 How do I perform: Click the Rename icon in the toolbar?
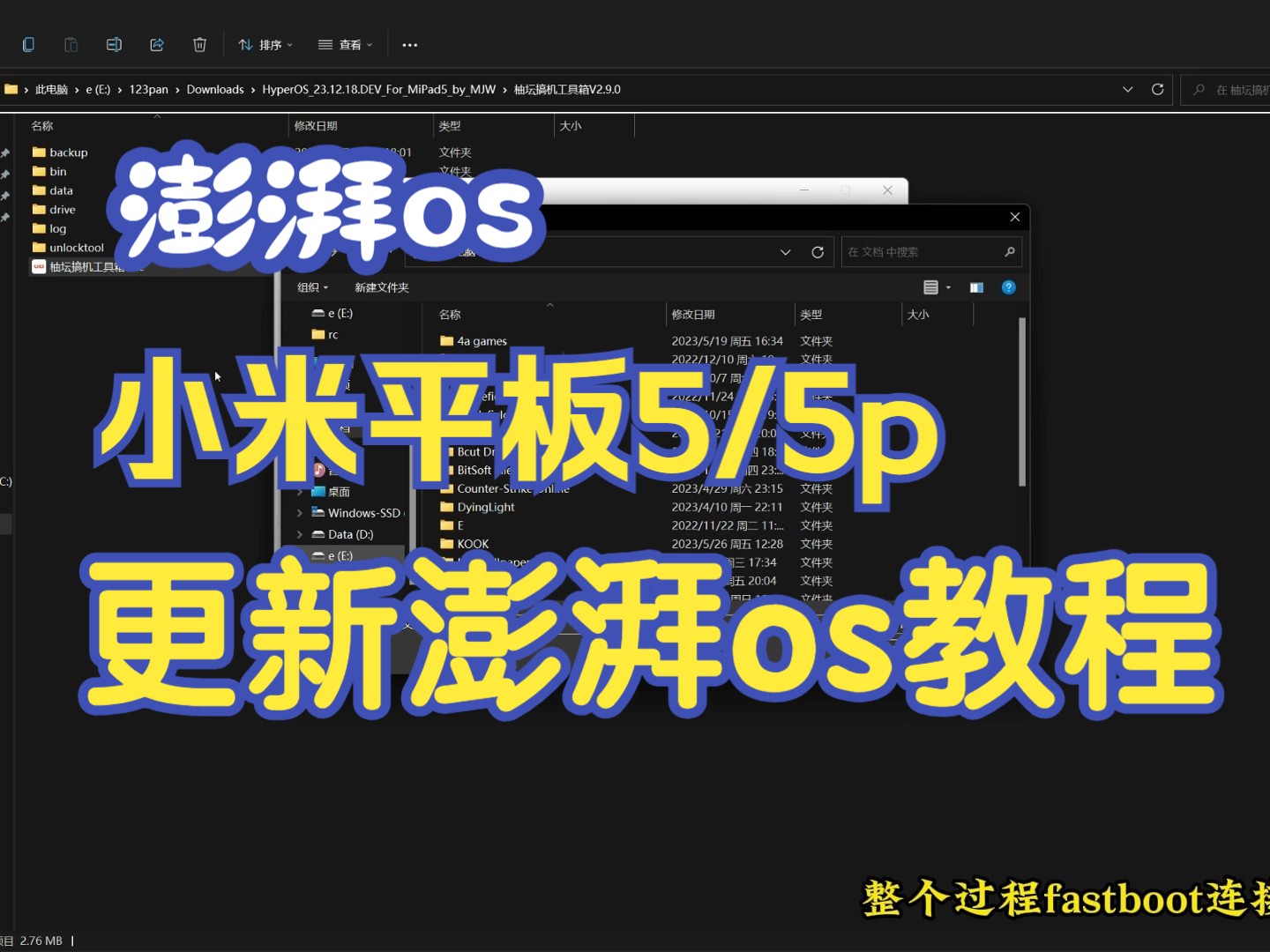(114, 44)
